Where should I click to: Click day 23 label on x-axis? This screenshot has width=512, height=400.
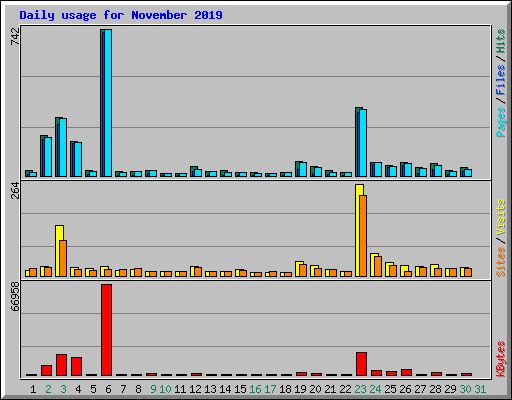(x=360, y=389)
